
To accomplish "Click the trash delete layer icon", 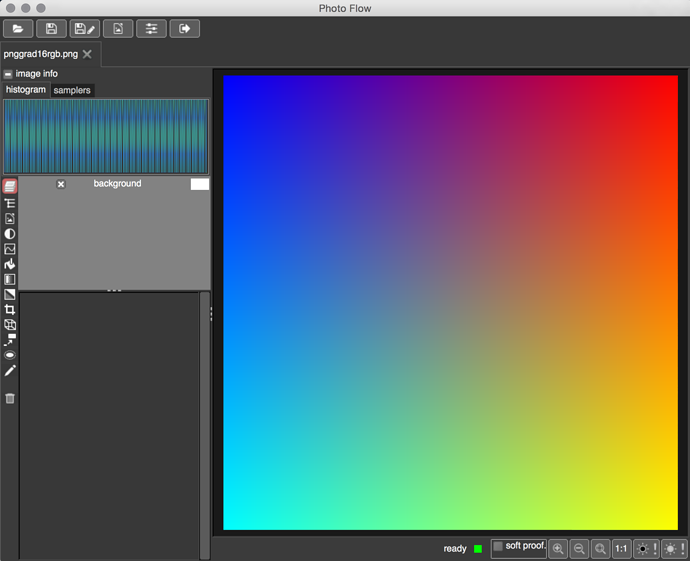I will 10,398.
